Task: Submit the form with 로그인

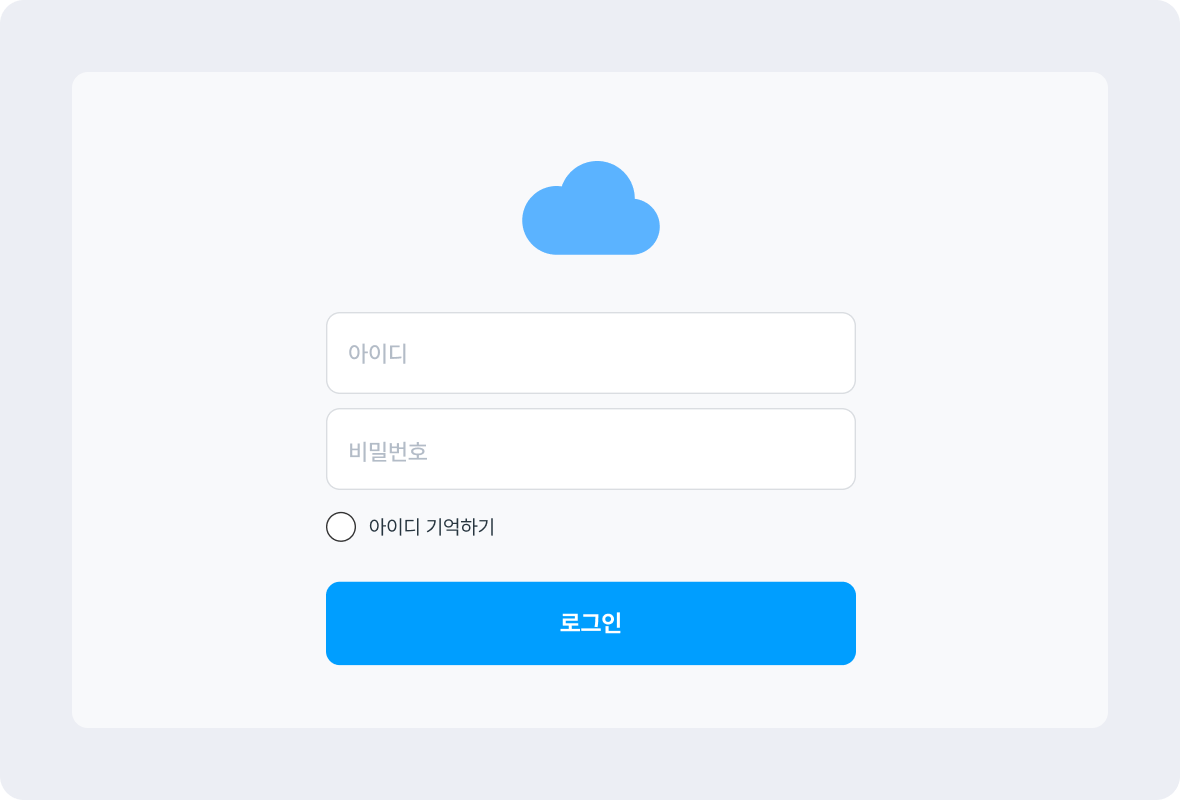Action: (591, 623)
